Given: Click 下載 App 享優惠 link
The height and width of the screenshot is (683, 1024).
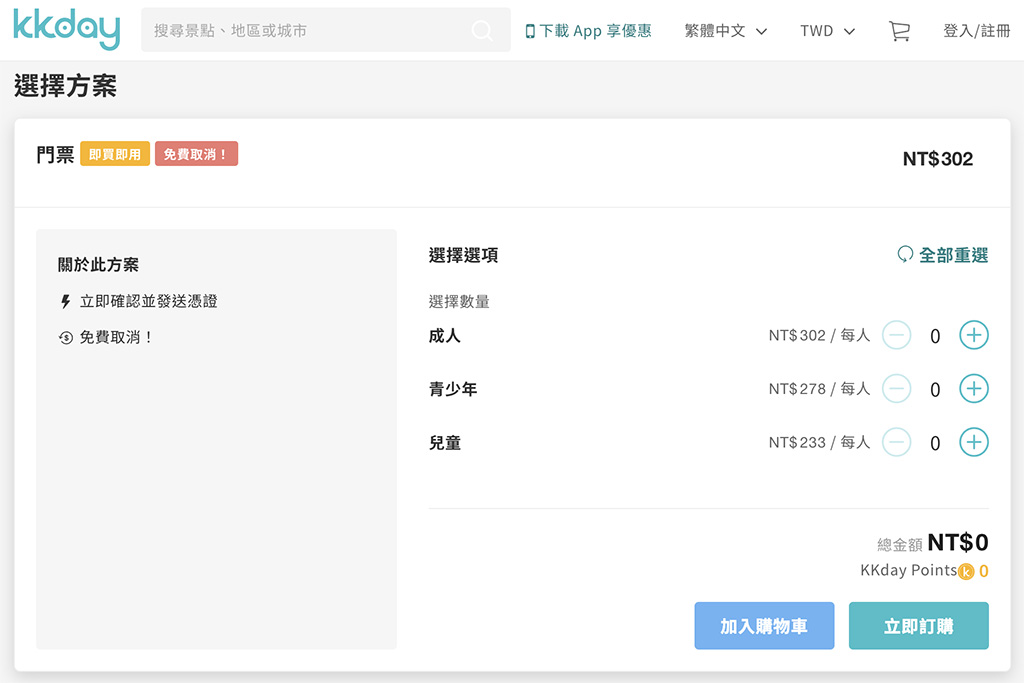Looking at the screenshot, I should [588, 31].
